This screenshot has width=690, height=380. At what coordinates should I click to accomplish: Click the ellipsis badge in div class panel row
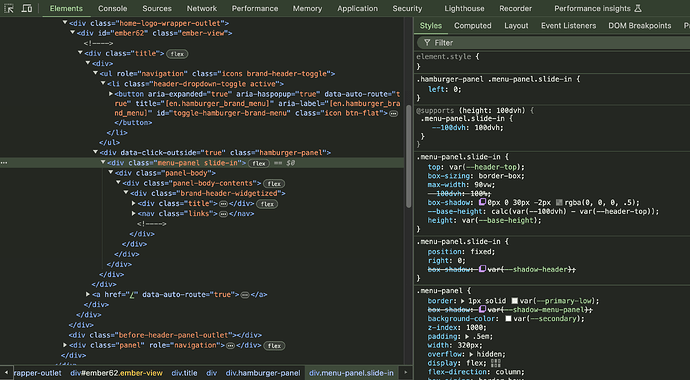click(x=230, y=346)
